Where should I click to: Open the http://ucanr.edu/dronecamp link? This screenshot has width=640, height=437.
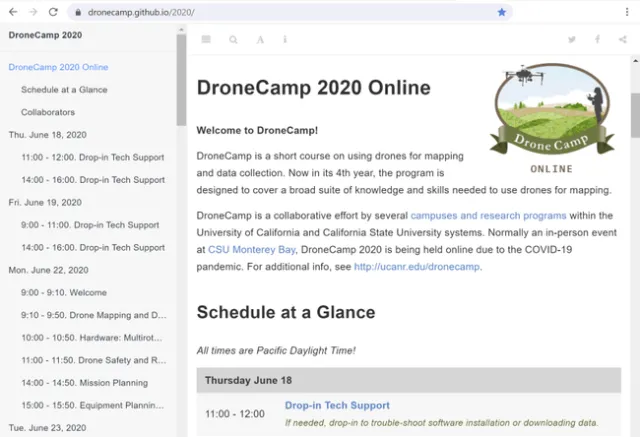(x=417, y=267)
